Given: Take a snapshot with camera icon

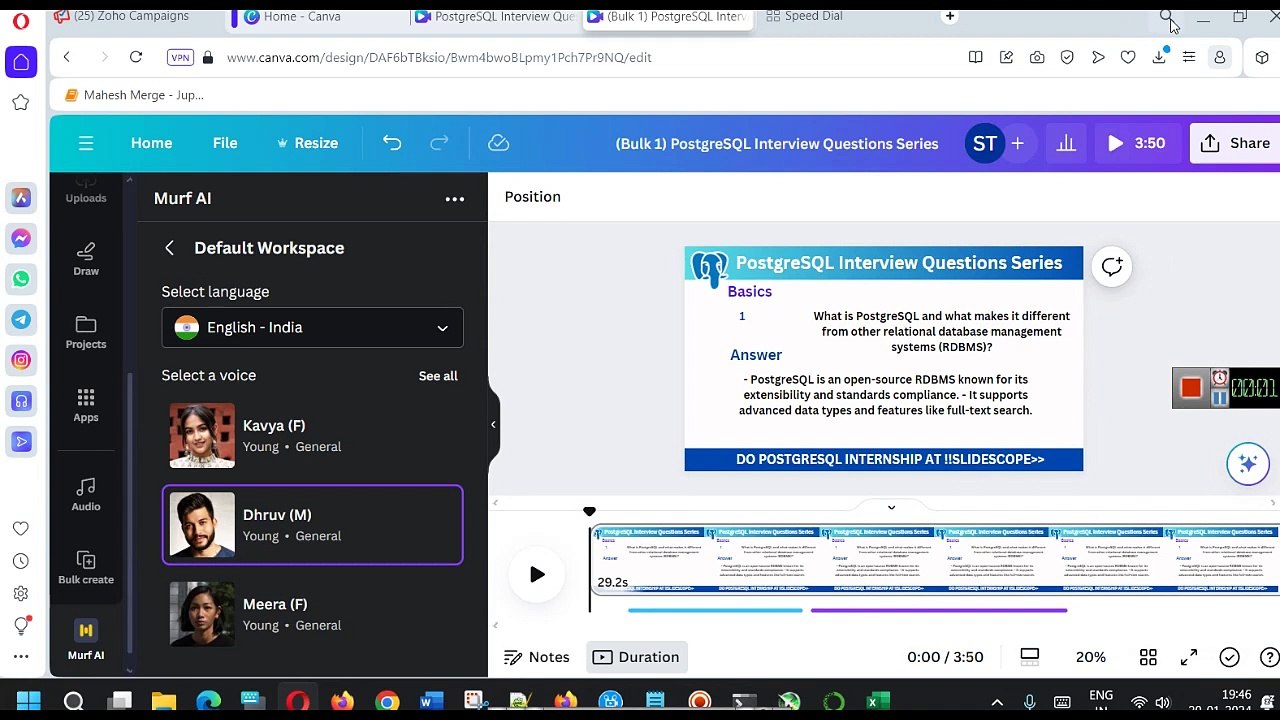Looking at the screenshot, I should click(x=1037, y=57).
